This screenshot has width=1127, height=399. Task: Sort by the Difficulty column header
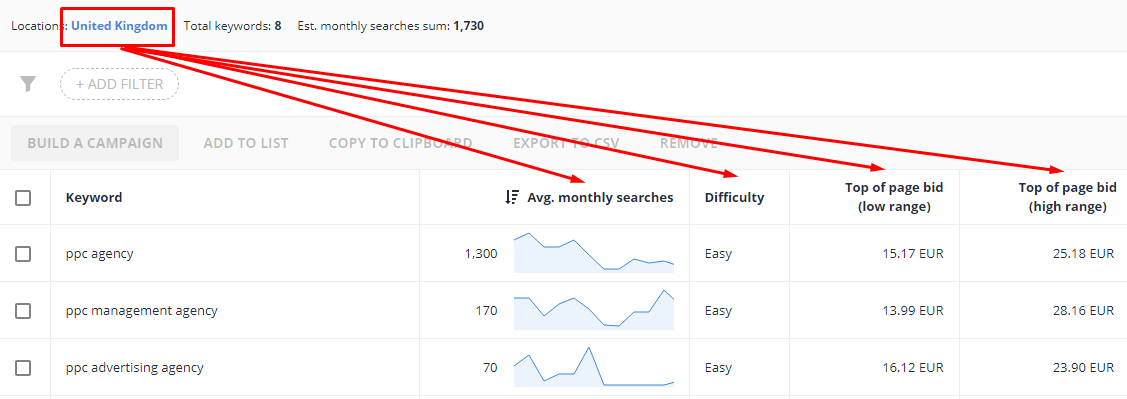coord(735,197)
